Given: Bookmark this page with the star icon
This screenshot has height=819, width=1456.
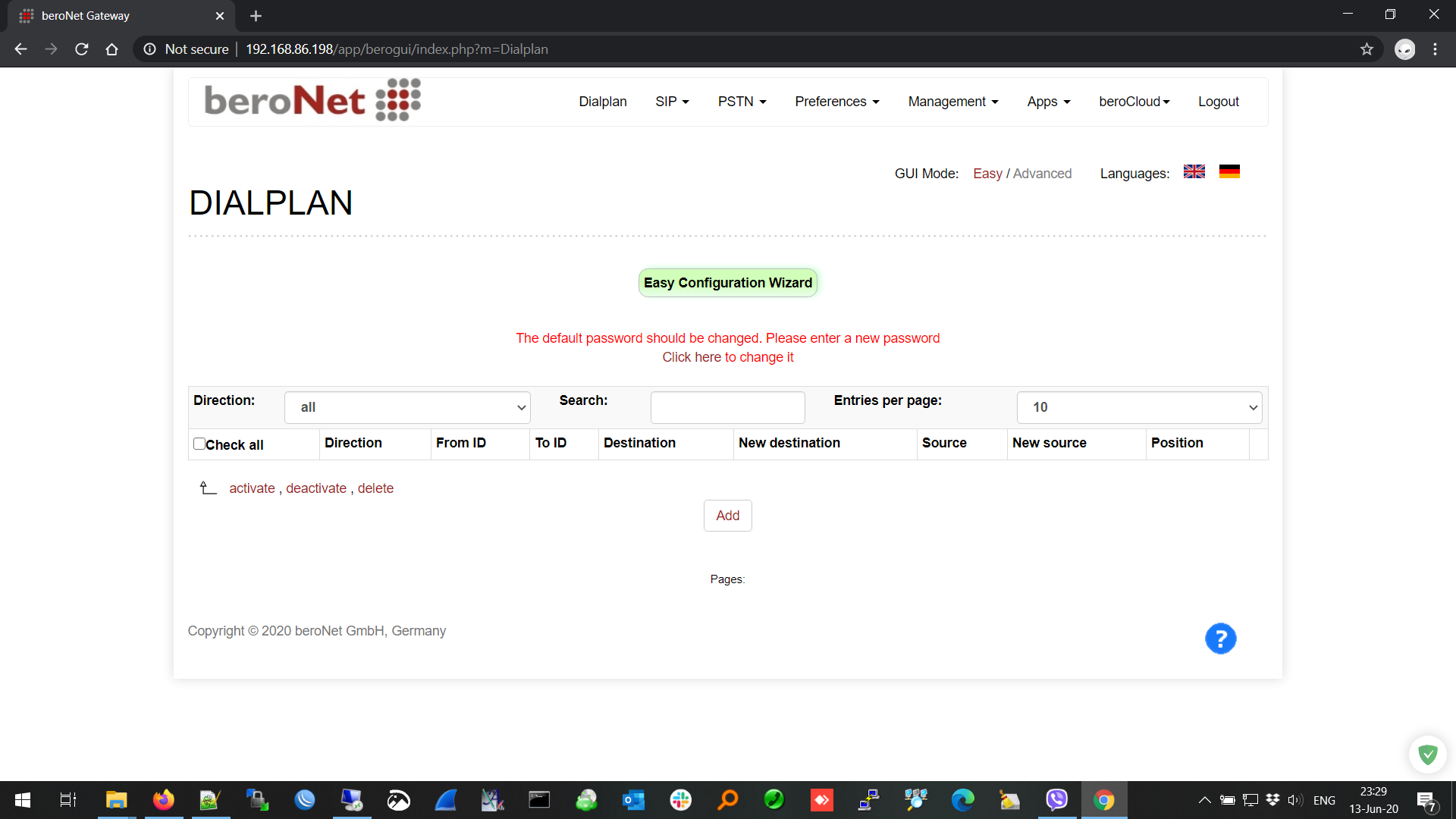Looking at the screenshot, I should click(x=1367, y=49).
